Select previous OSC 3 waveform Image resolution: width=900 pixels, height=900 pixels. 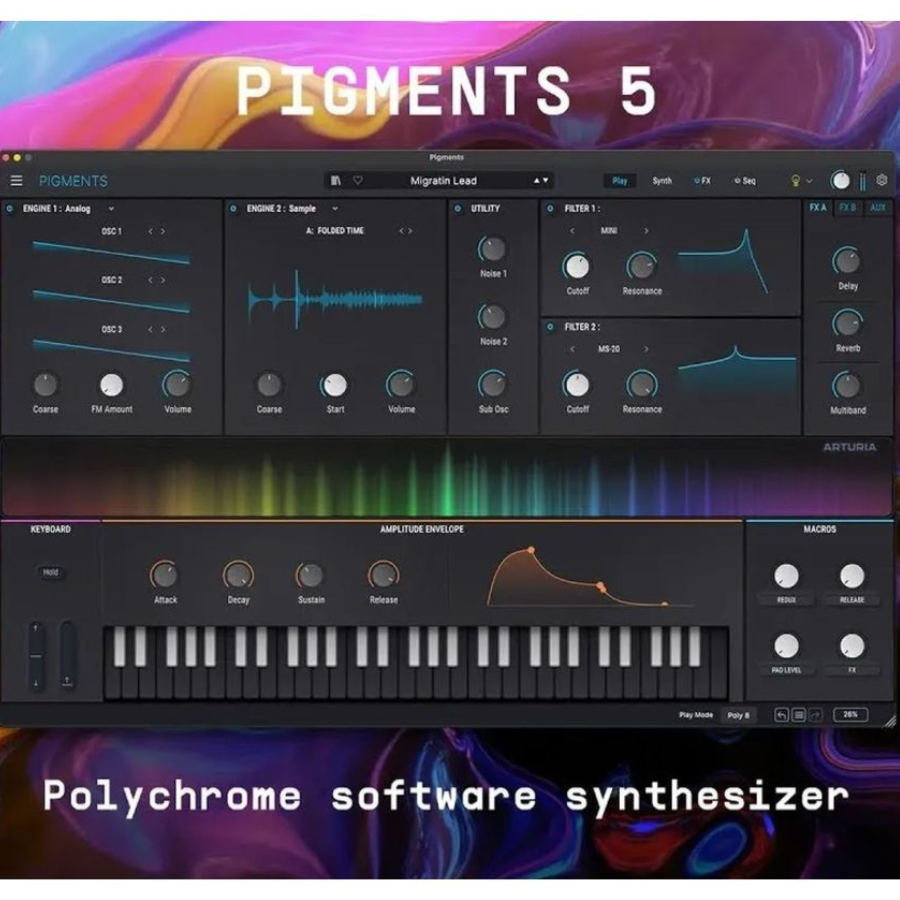coord(150,329)
